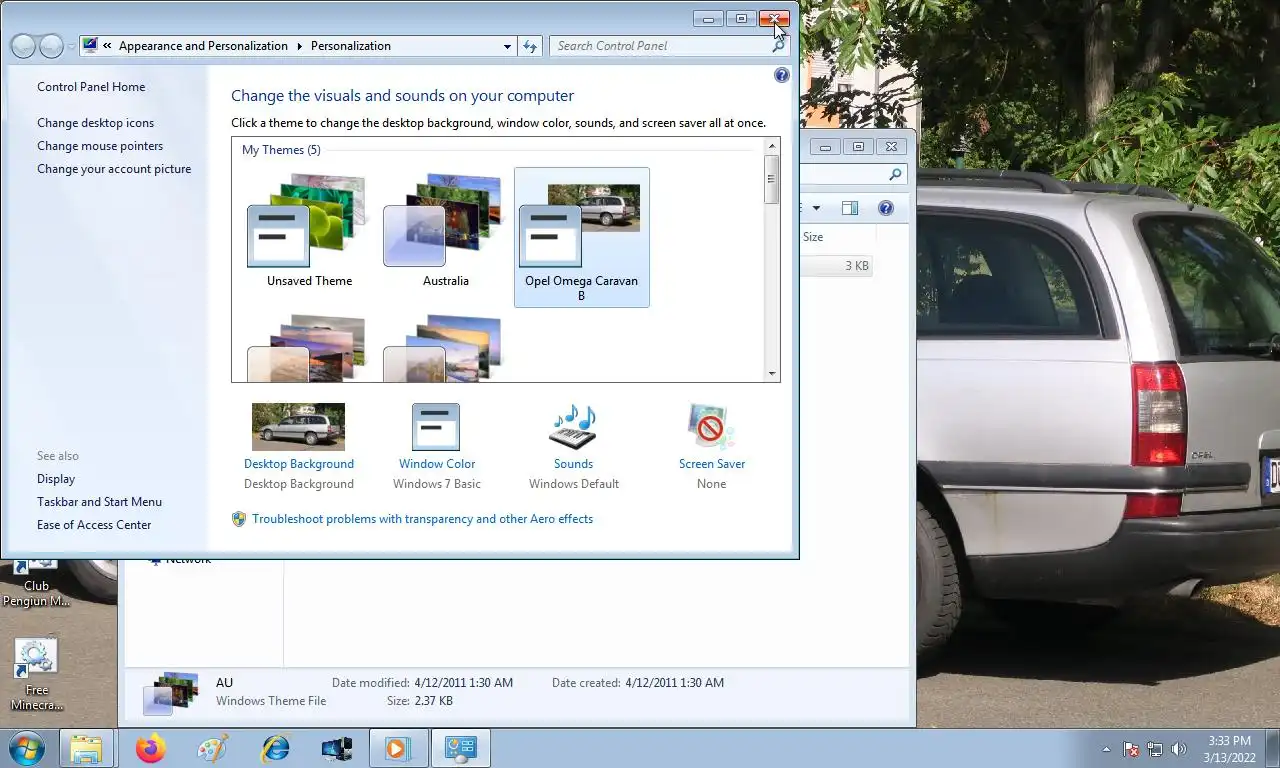Select the Opel Omega Caravan B theme
Image resolution: width=1280 pixels, height=768 pixels.
tap(581, 237)
